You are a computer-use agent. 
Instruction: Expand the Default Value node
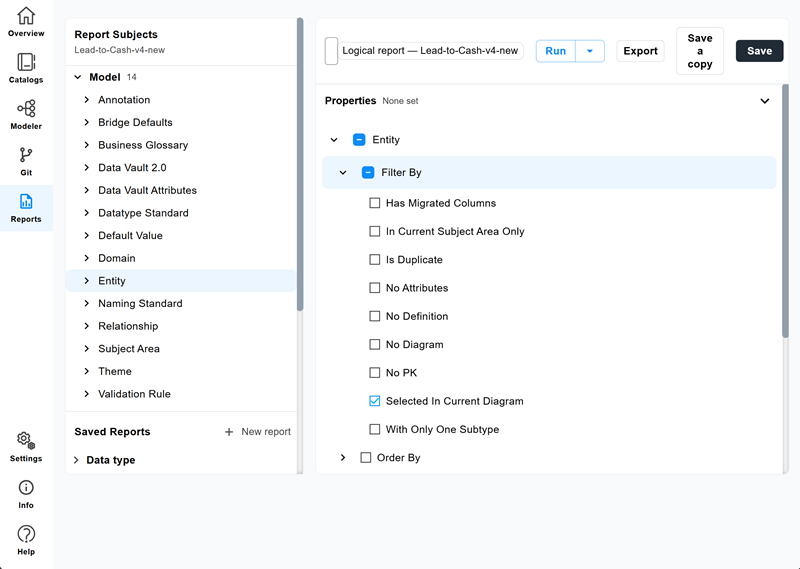coord(87,235)
